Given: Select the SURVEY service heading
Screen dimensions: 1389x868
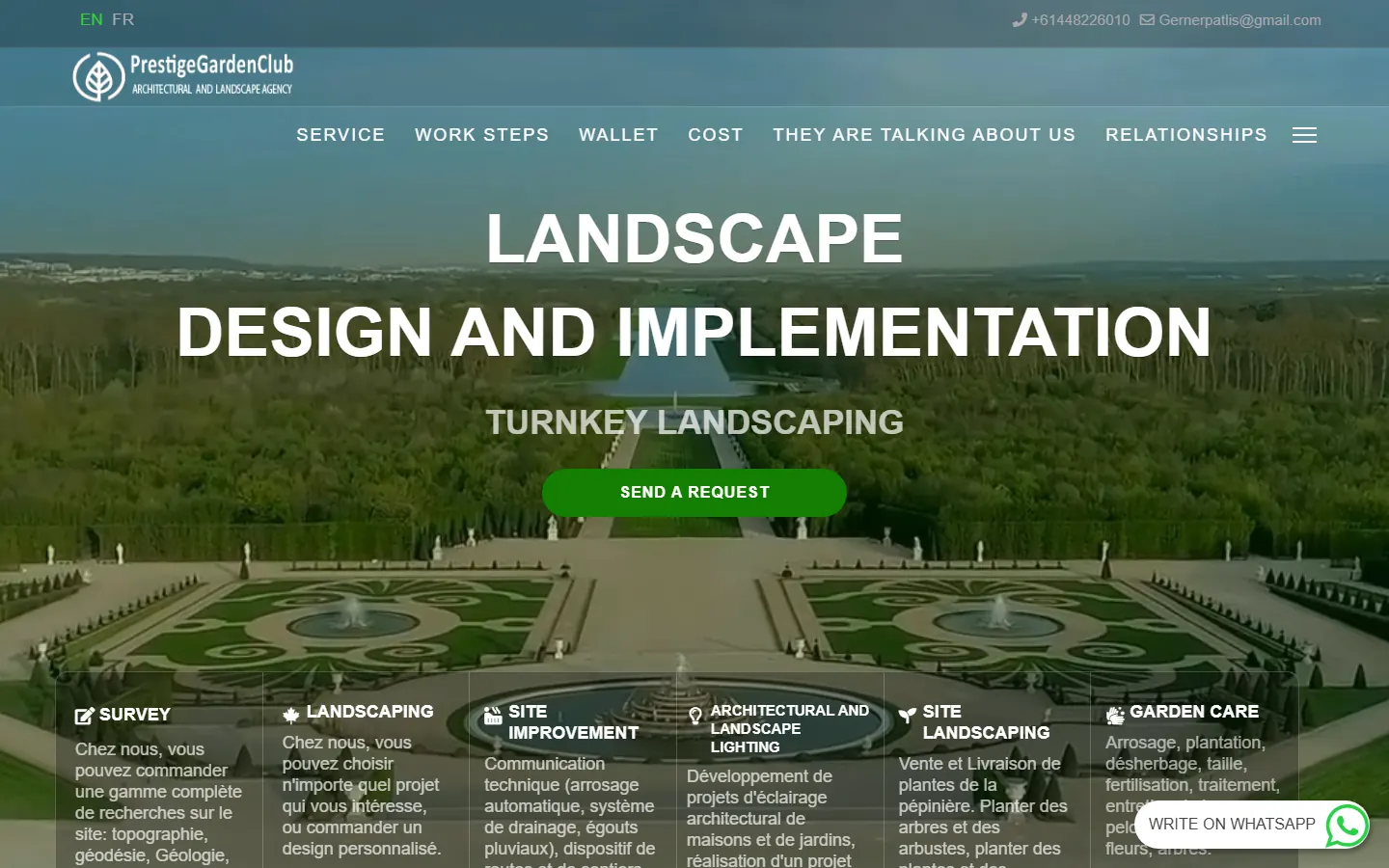Looking at the screenshot, I should point(134,715).
